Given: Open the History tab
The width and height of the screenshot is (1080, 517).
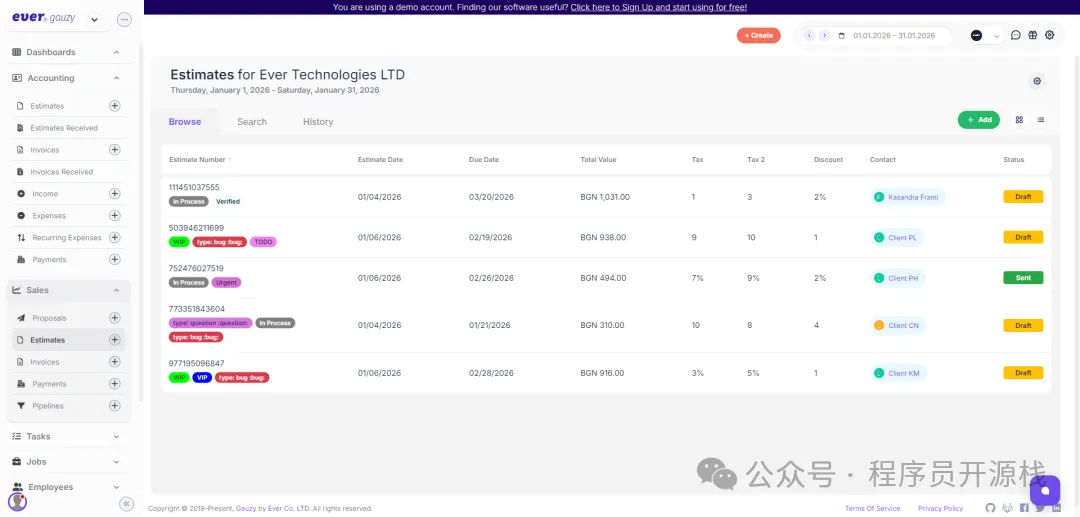Looking at the screenshot, I should 317,122.
